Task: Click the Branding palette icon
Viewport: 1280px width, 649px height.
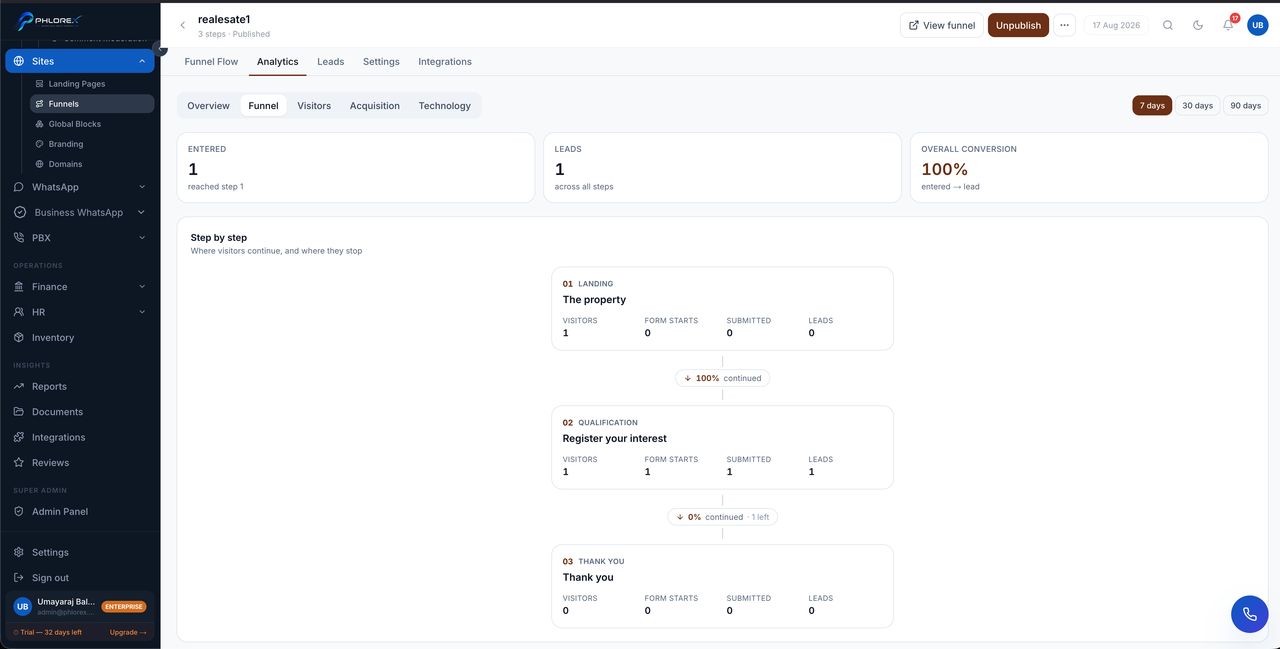Action: coord(40,144)
